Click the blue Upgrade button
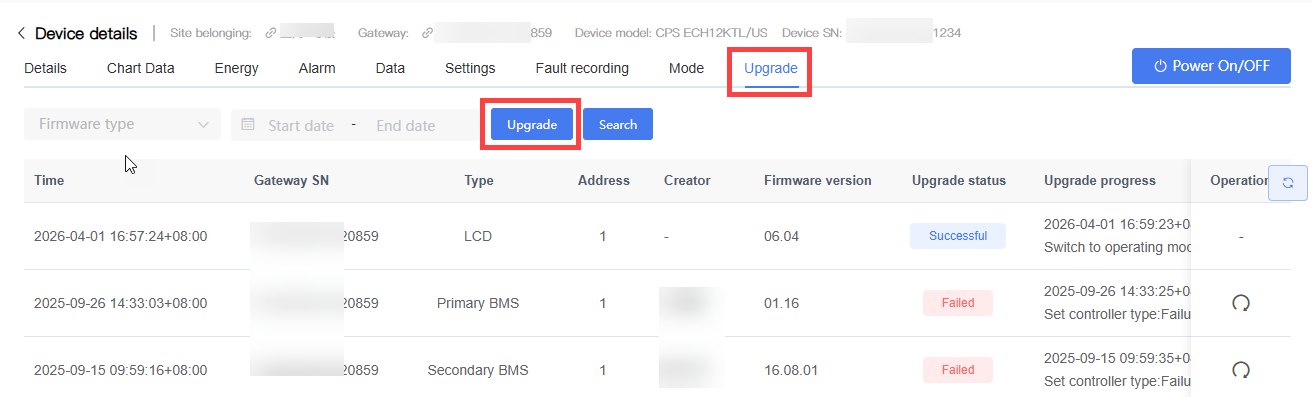The width and height of the screenshot is (1312, 397). [532, 124]
